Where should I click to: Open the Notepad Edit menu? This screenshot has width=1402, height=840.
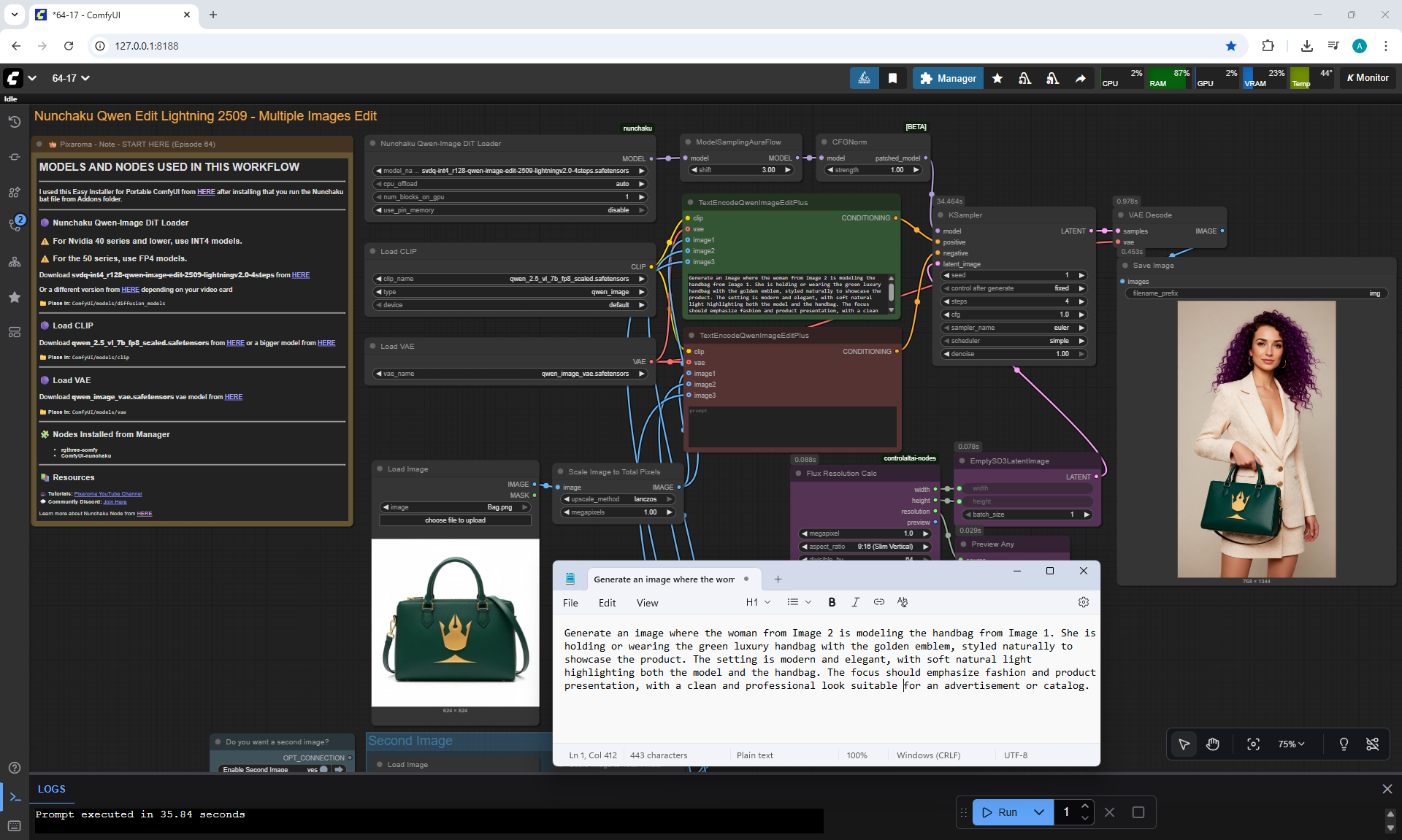pos(607,603)
